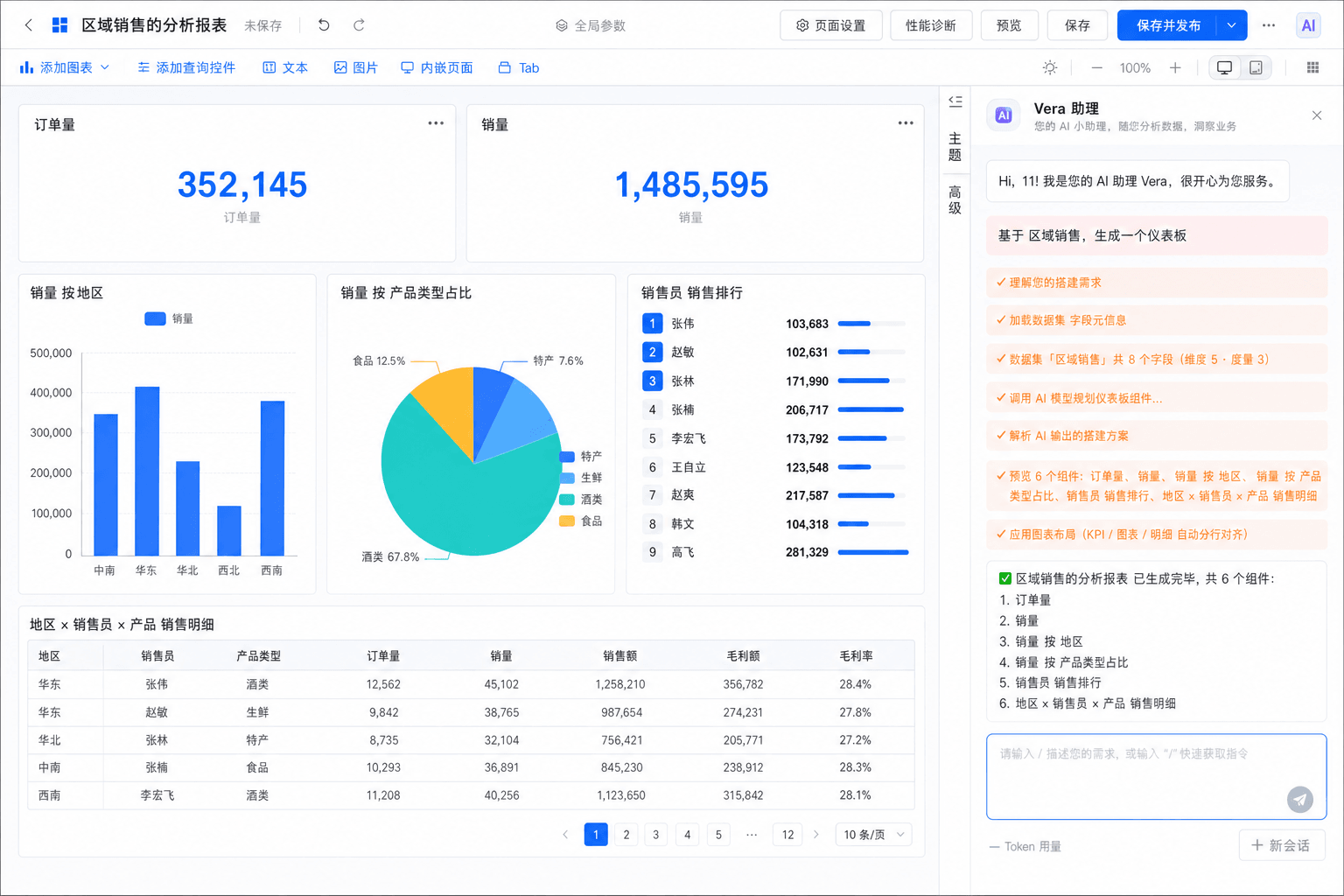
Task: Toggle the sun brightness theme icon
Action: pos(1050,67)
